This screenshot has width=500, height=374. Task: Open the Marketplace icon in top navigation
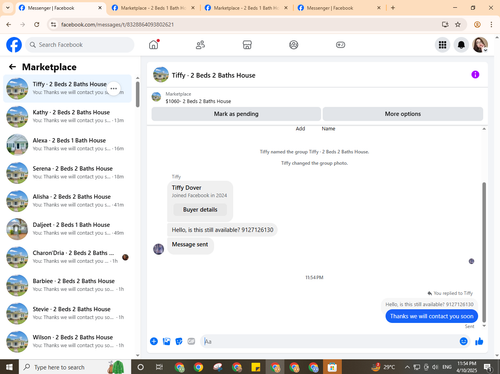point(247,45)
